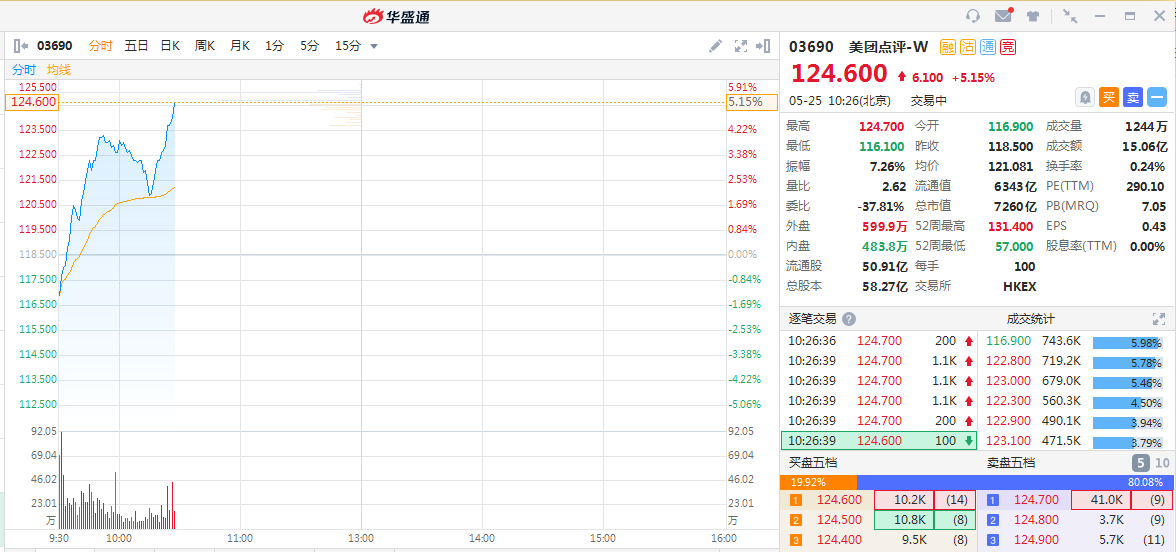The height and width of the screenshot is (552, 1176).
Task: Select 5-level order book depth
Action: pos(1141,463)
